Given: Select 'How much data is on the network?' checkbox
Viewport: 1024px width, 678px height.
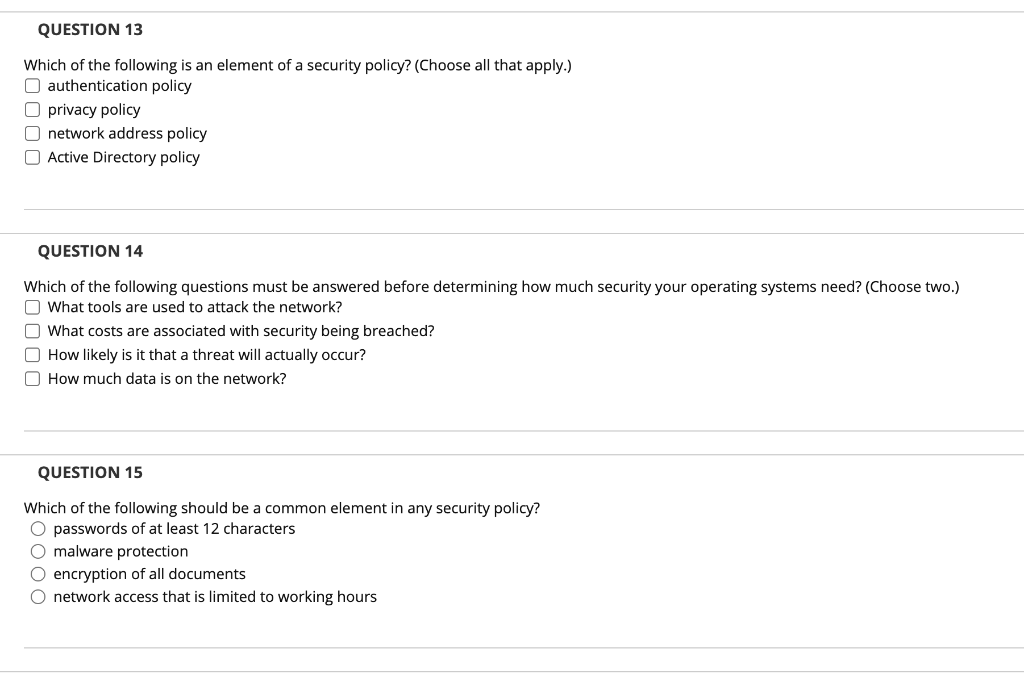Looking at the screenshot, I should pyautogui.click(x=33, y=379).
